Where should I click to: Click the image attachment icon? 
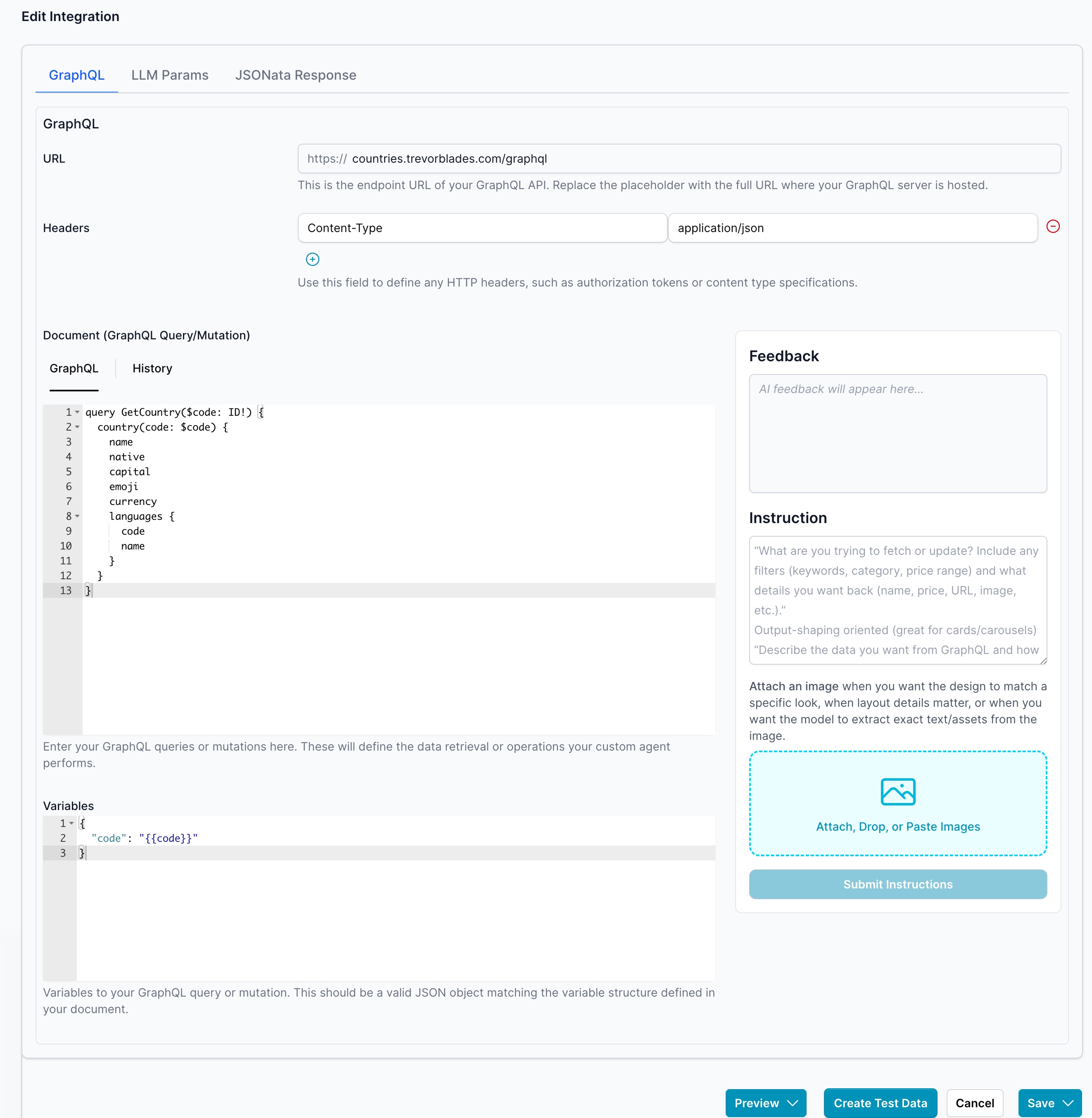click(x=897, y=792)
